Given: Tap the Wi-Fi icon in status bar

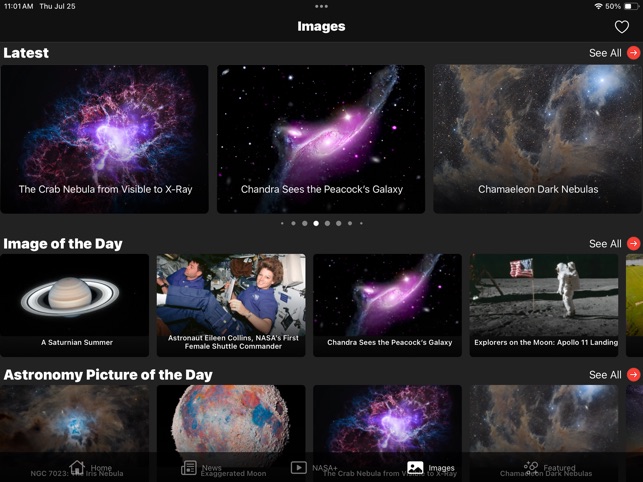Looking at the screenshot, I should (x=598, y=6).
